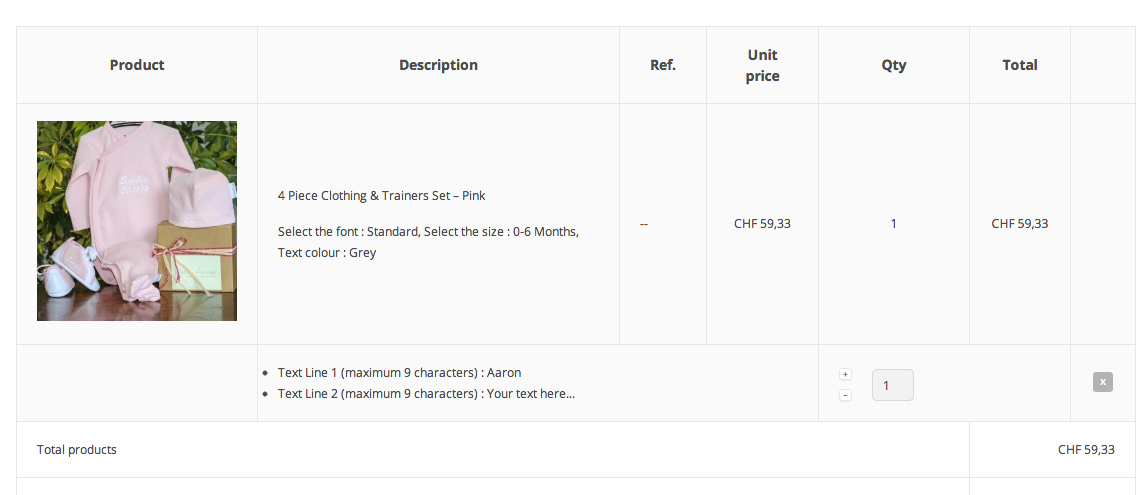Click the font, size and colour attributes text
This screenshot has height=495, width=1146.
pos(428,242)
